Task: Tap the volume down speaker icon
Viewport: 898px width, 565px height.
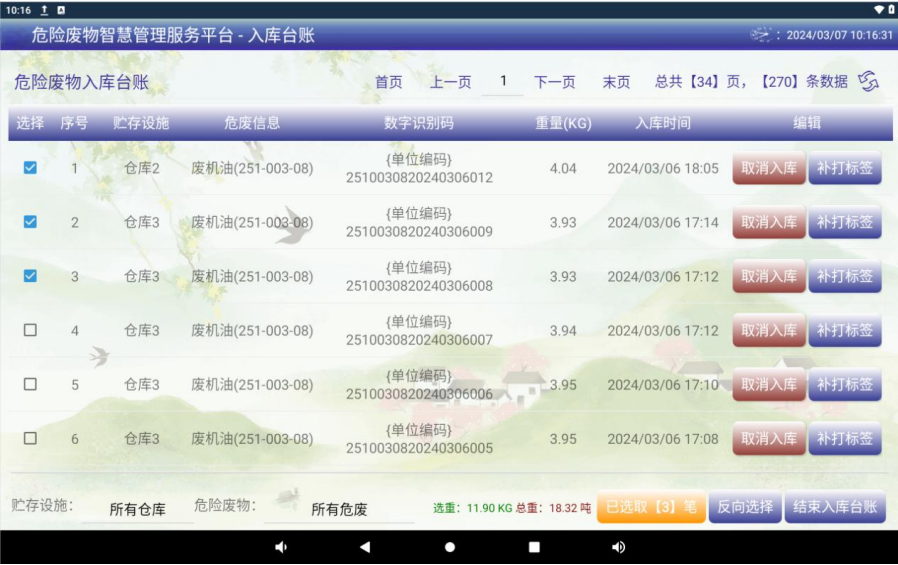Action: click(x=281, y=547)
